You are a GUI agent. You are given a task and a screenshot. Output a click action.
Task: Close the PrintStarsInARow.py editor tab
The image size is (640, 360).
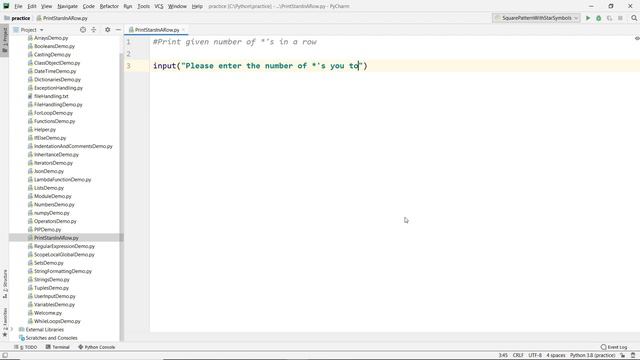183,30
